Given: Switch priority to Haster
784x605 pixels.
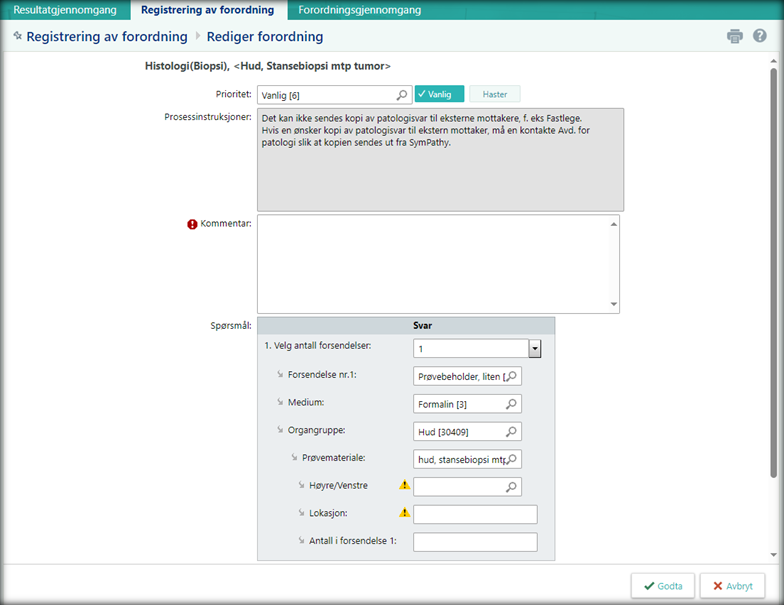Looking at the screenshot, I should tap(495, 94).
